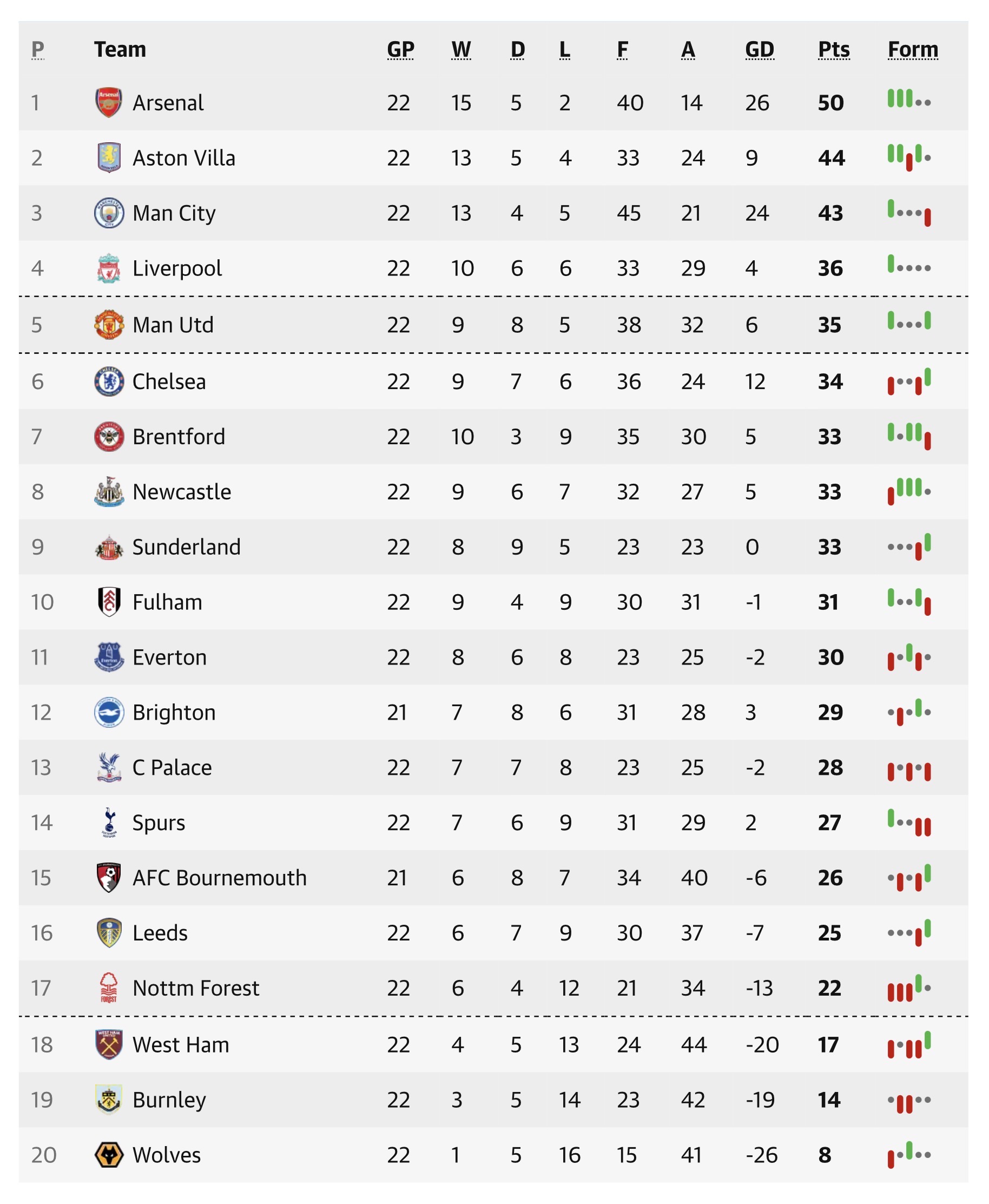This screenshot has width=989, height=1204.
Task: Select the Nottm Forest team name
Action: point(195,988)
